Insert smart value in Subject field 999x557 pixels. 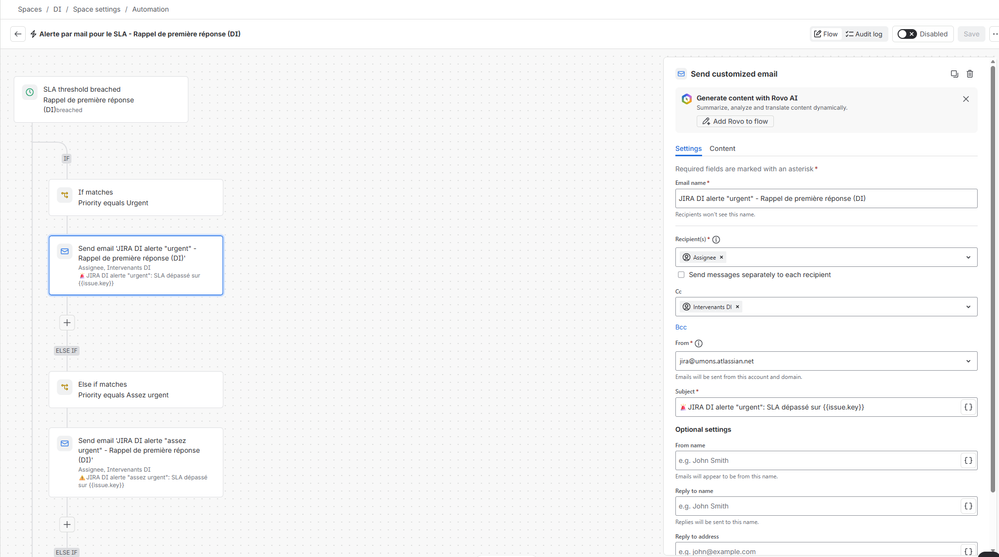pos(968,407)
